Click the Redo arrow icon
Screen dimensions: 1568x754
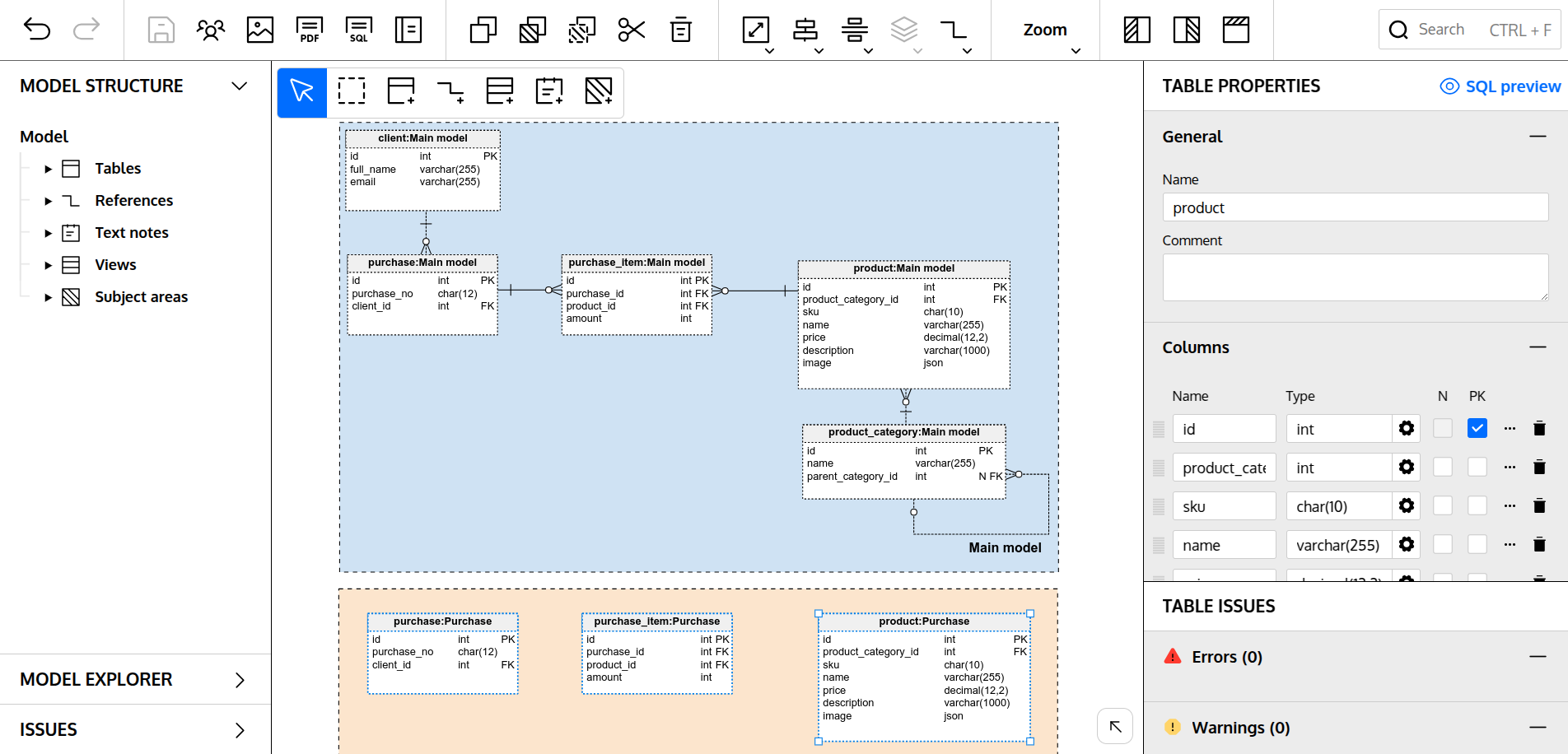[x=86, y=30]
